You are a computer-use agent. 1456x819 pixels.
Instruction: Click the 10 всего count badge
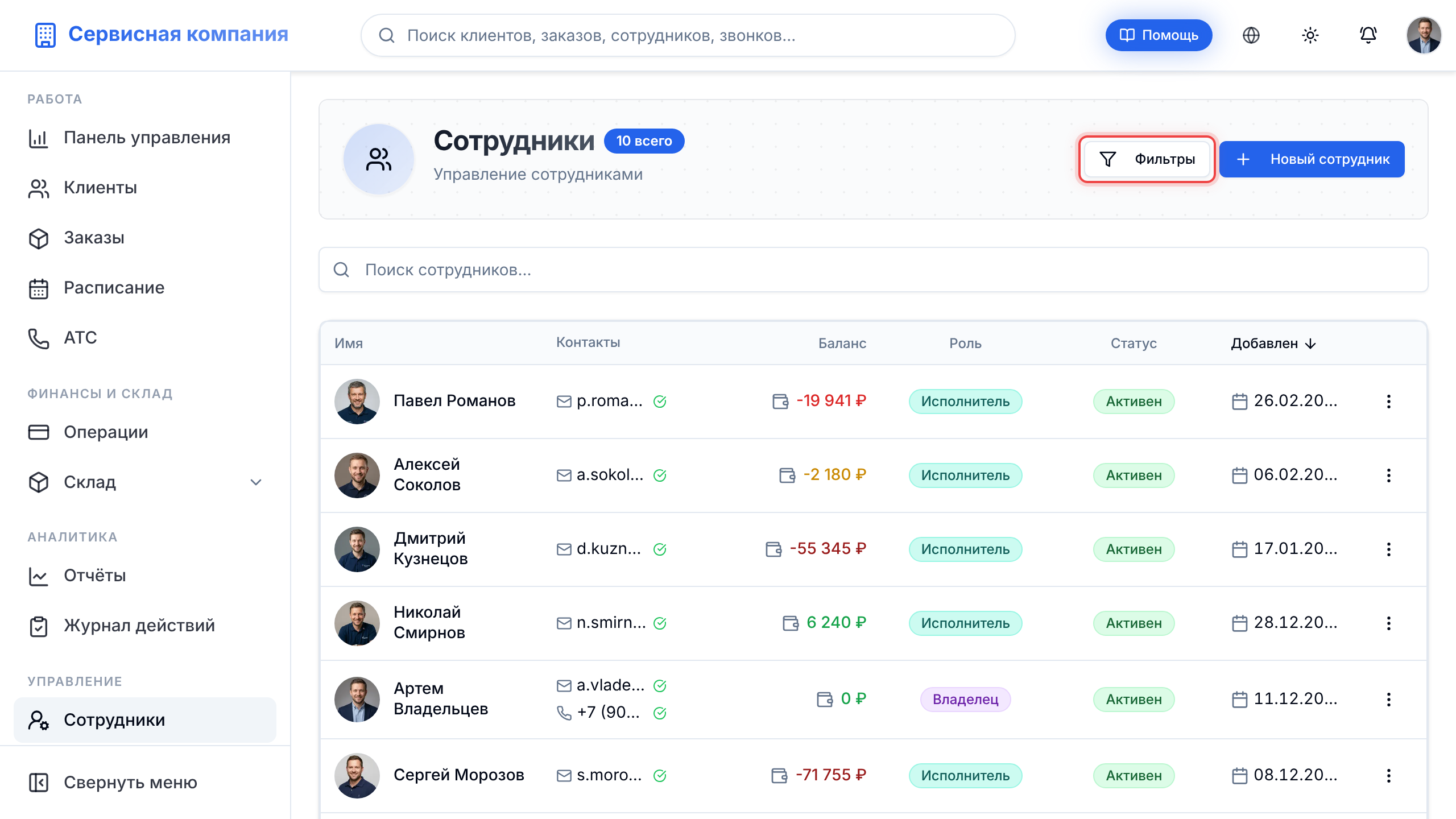[x=644, y=141]
